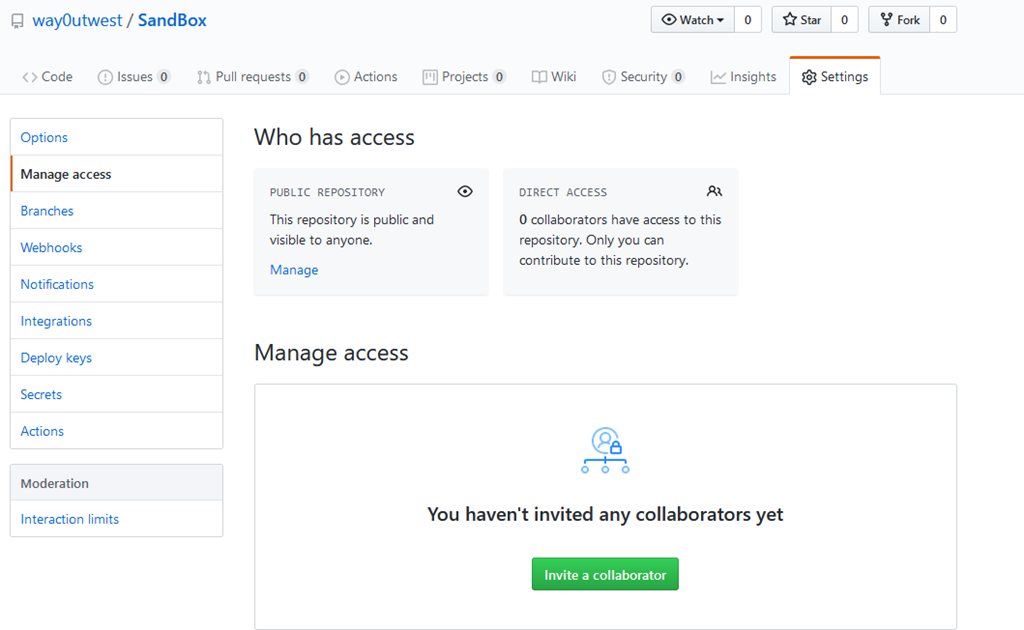Image resolution: width=1024 pixels, height=630 pixels.
Task: Fork the SandBox repository
Action: coord(898,20)
